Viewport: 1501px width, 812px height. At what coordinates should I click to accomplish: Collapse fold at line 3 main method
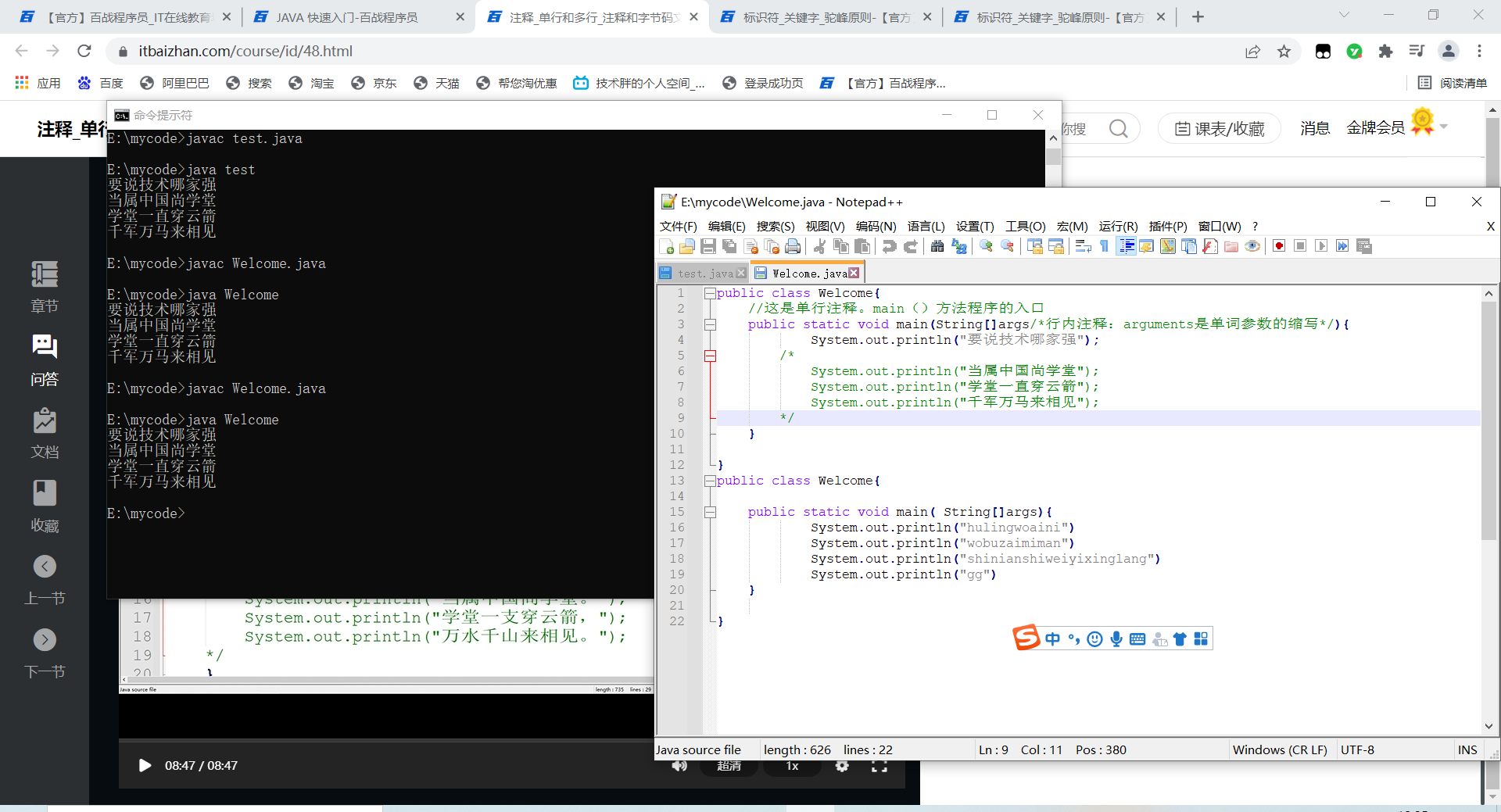[709, 325]
